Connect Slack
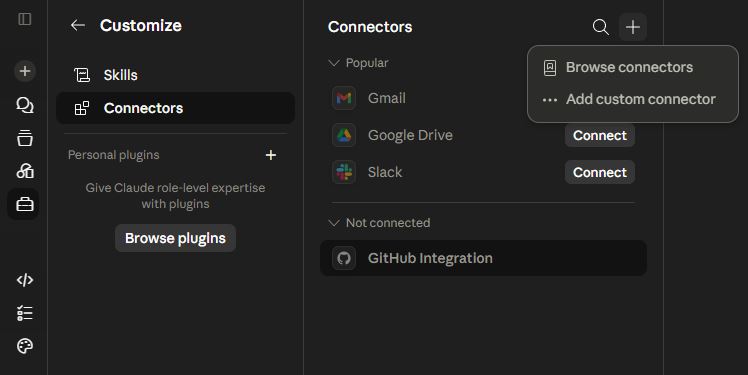This screenshot has height=375, width=748. tap(600, 172)
